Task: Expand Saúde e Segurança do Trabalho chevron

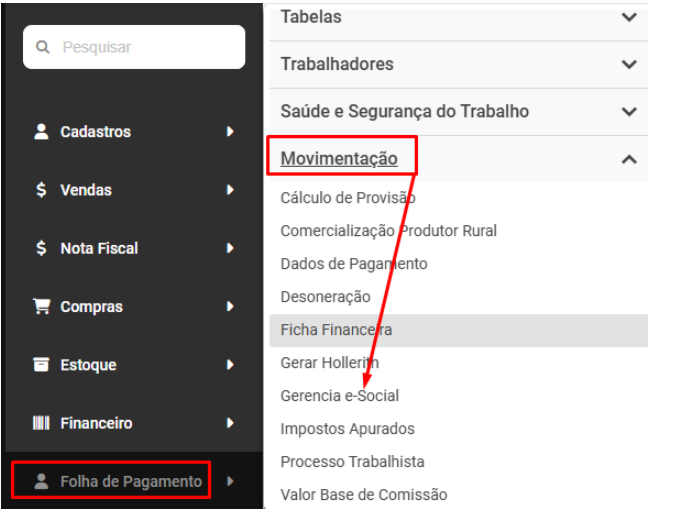Action: [x=629, y=112]
